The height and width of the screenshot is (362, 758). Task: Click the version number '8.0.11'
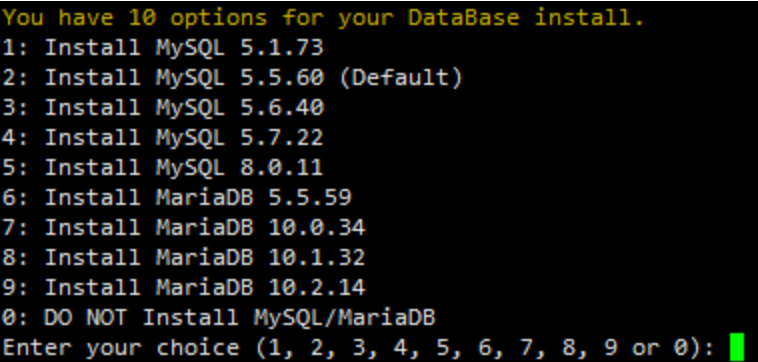281,168
